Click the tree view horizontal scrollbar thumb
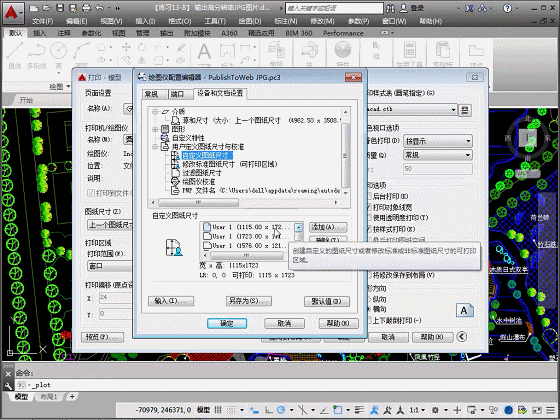The image size is (560, 420). (199, 202)
